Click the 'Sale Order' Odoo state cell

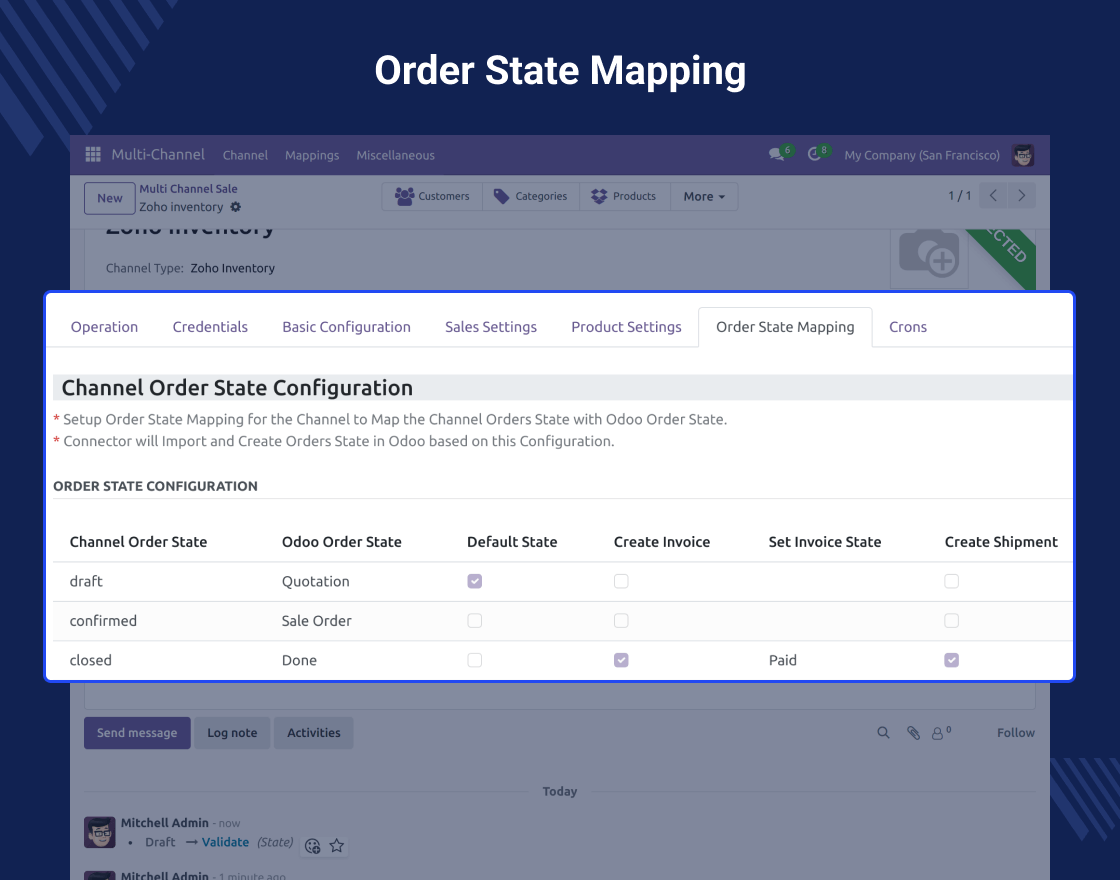pos(316,621)
